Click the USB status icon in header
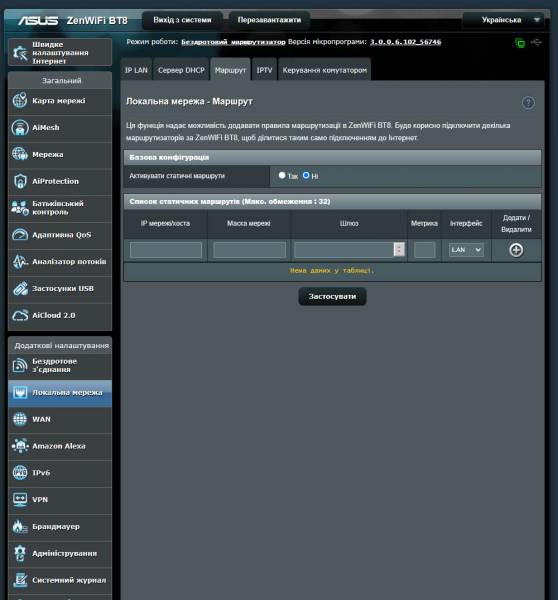558x600 pixels. pyautogui.click(x=536, y=42)
